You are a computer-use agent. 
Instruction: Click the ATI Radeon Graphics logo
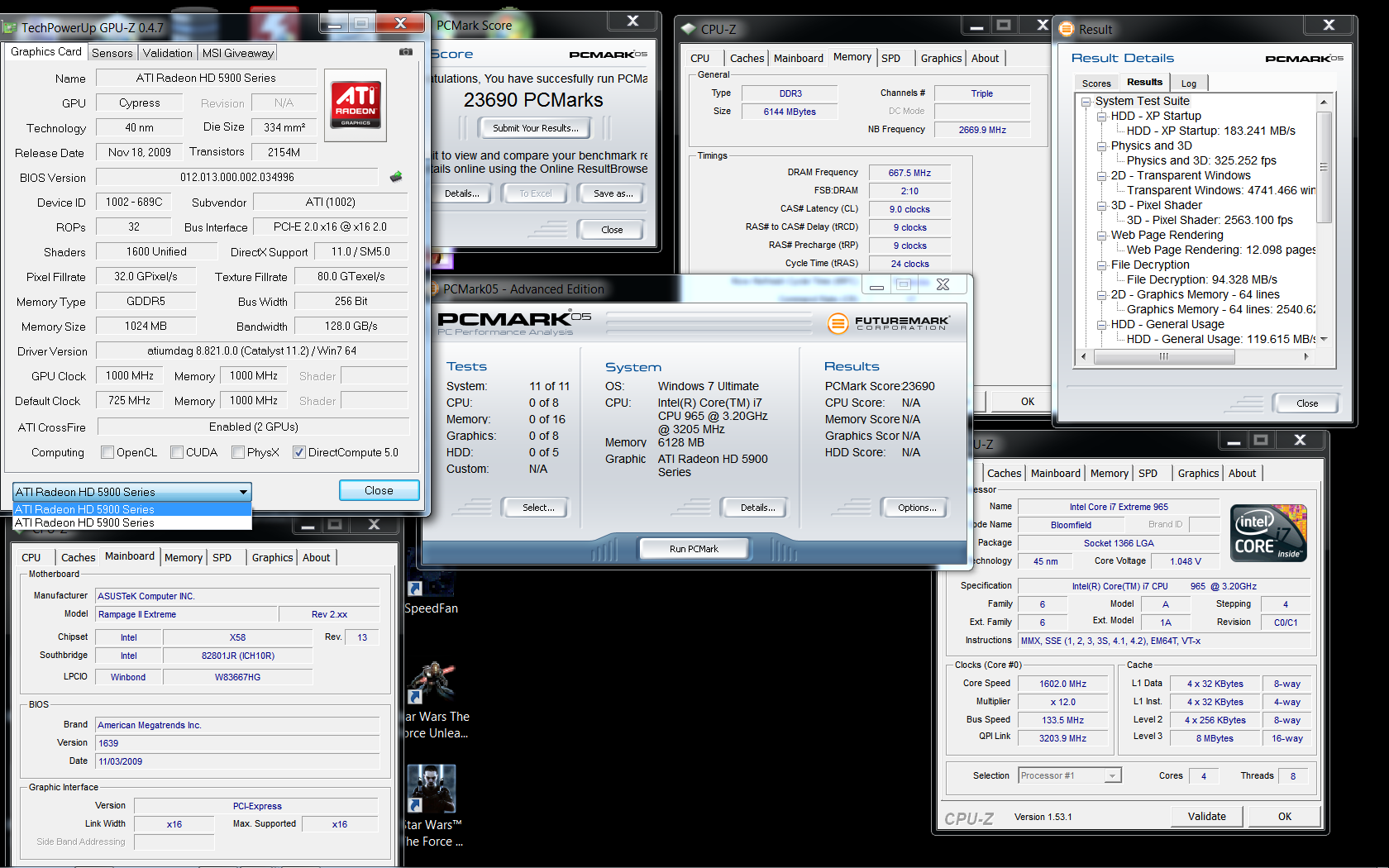[356, 104]
